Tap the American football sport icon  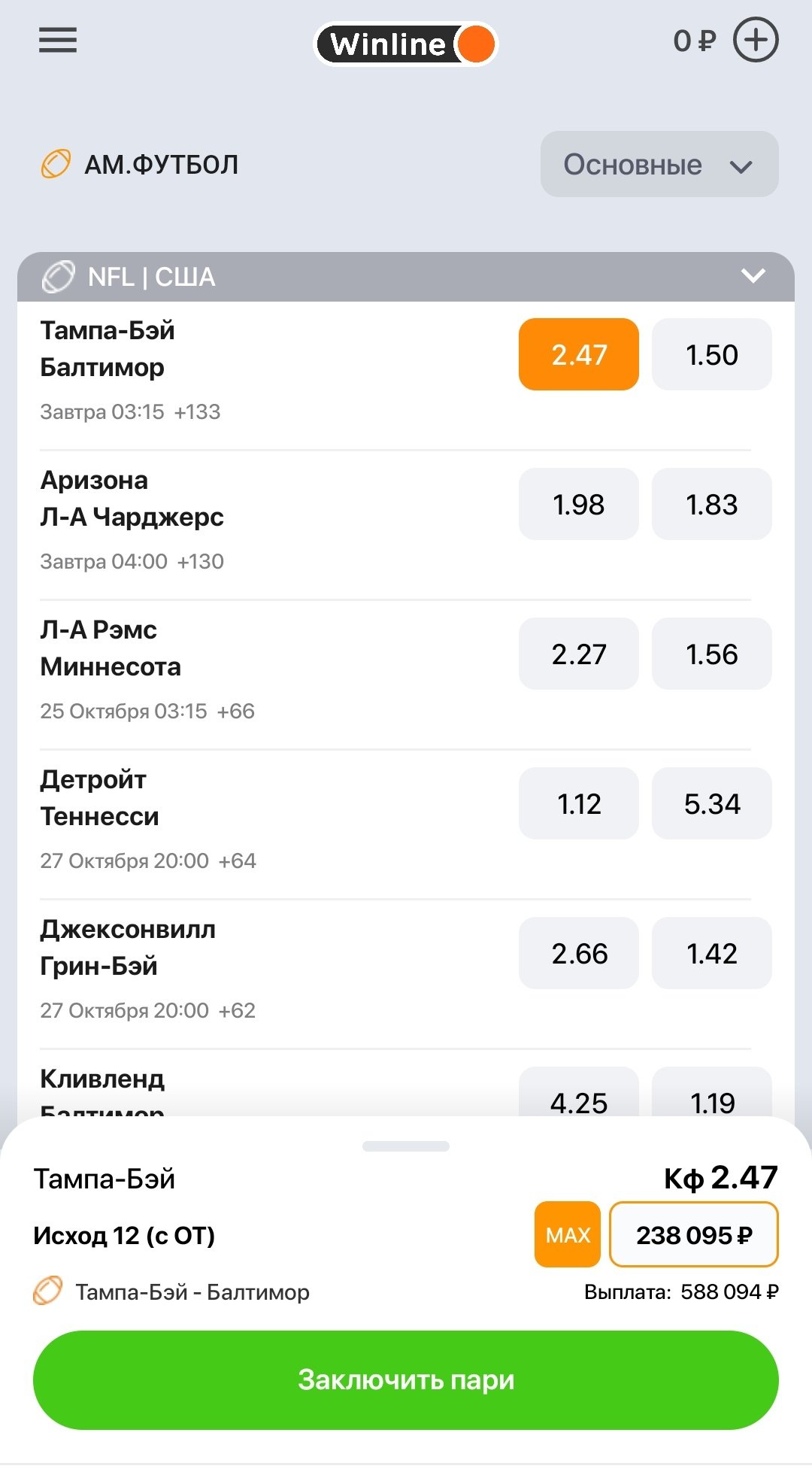[x=56, y=164]
